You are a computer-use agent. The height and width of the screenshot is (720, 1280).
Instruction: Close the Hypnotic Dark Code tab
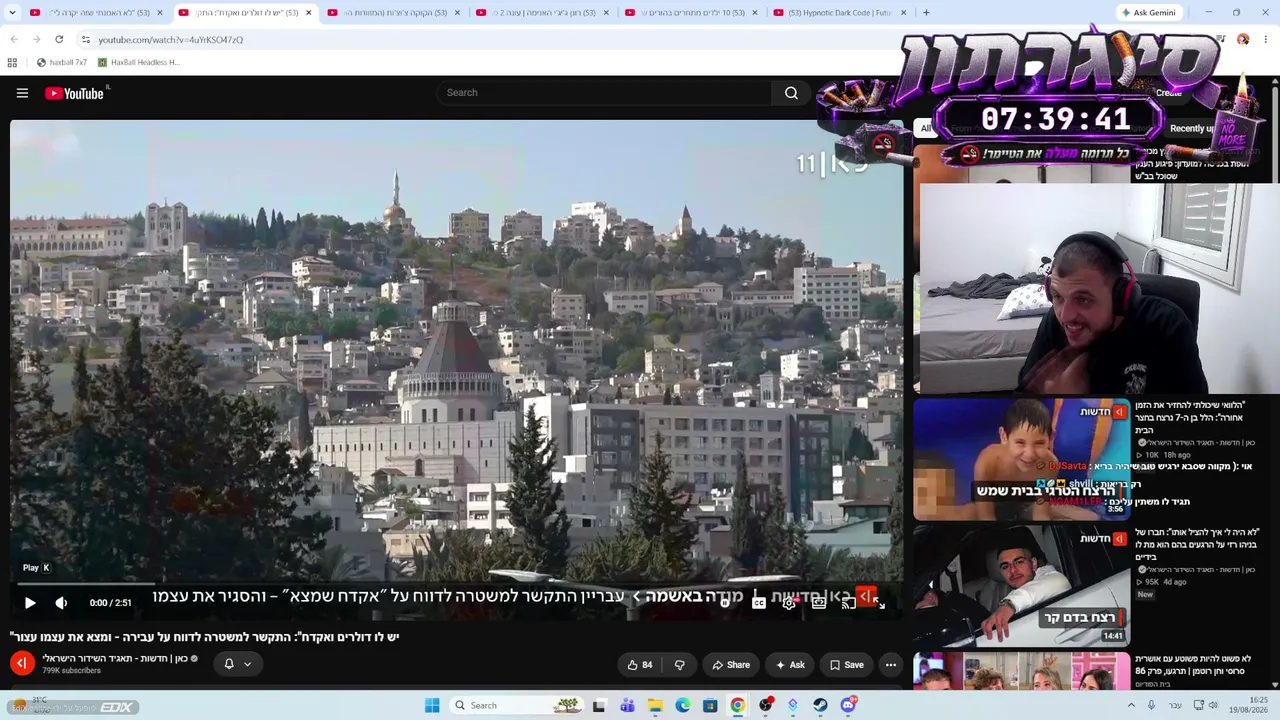(903, 13)
